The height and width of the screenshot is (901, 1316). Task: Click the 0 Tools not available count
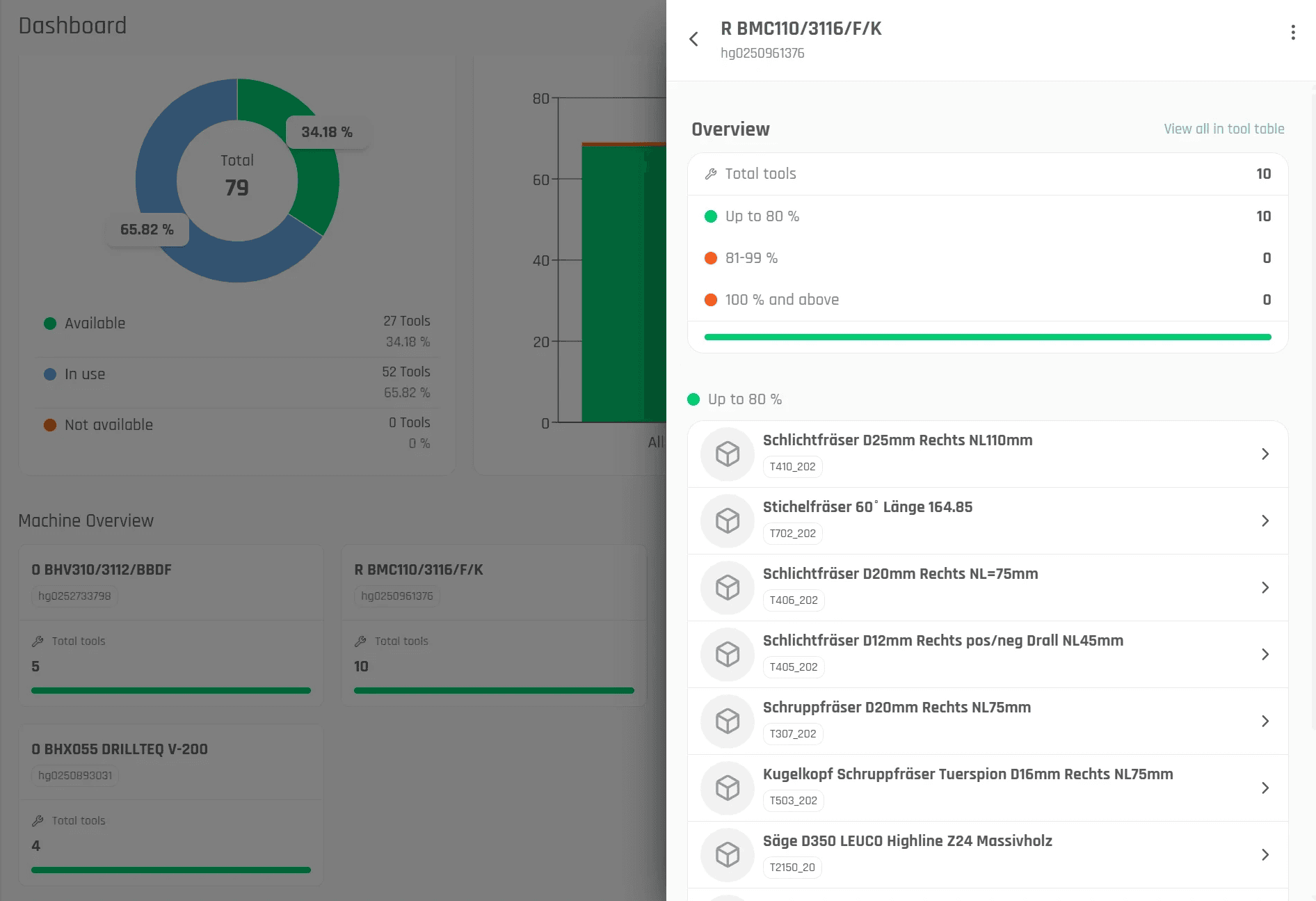tap(409, 422)
